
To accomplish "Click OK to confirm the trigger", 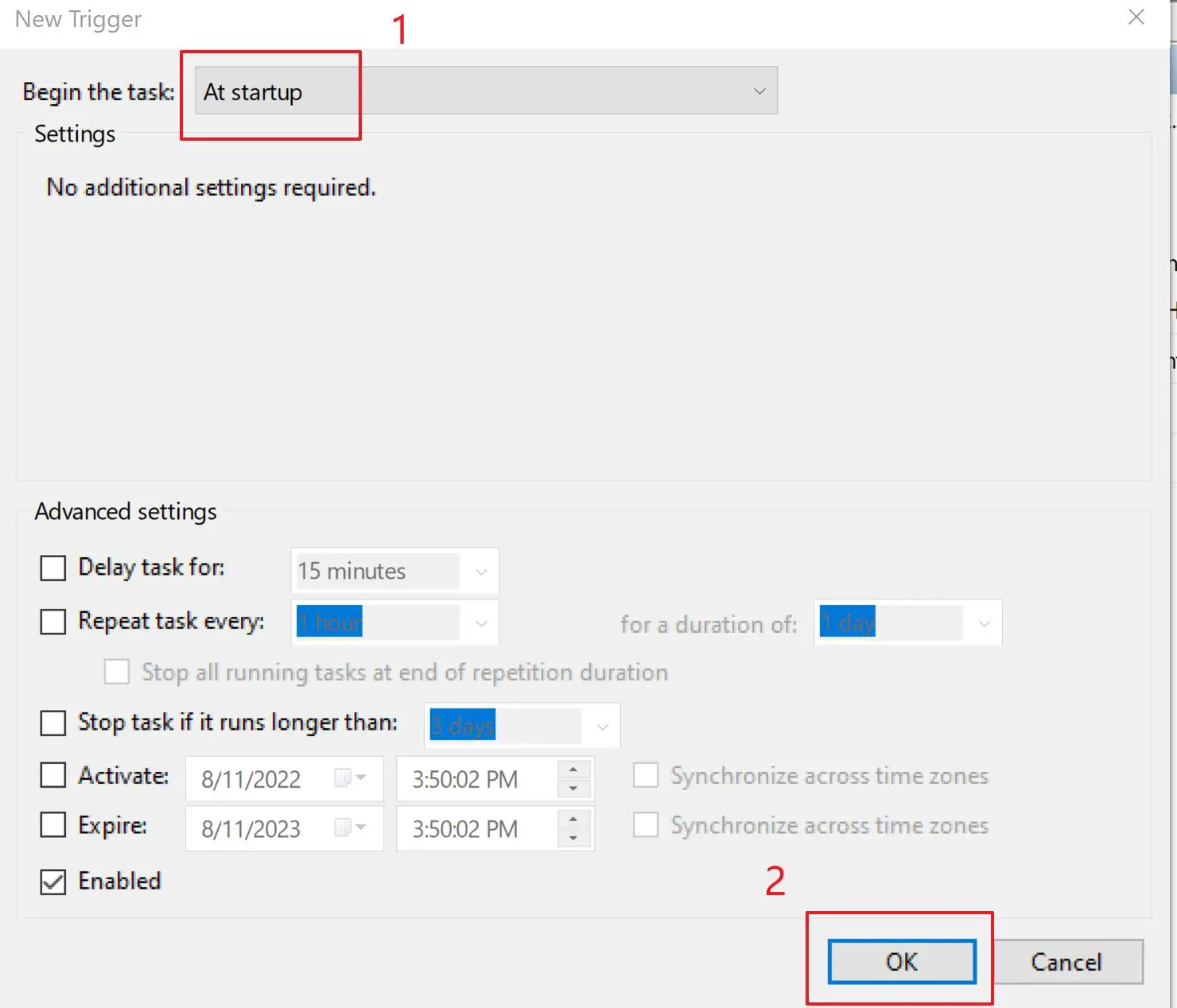I will coord(901,962).
